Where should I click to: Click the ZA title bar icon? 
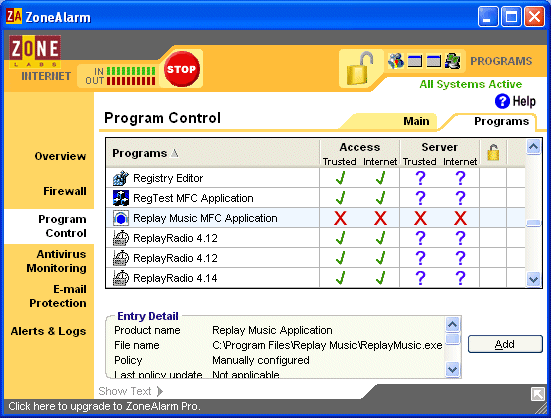14,16
